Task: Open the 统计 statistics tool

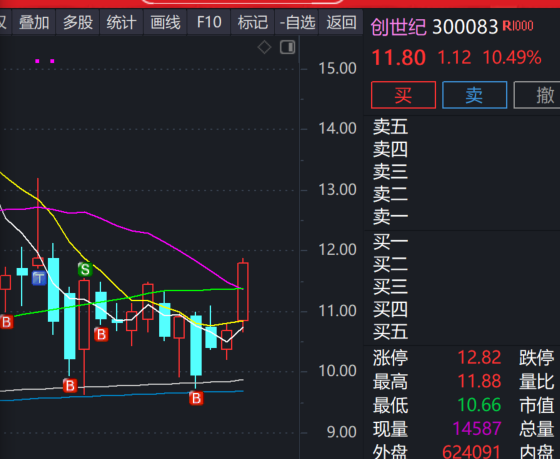Action: coord(121,23)
